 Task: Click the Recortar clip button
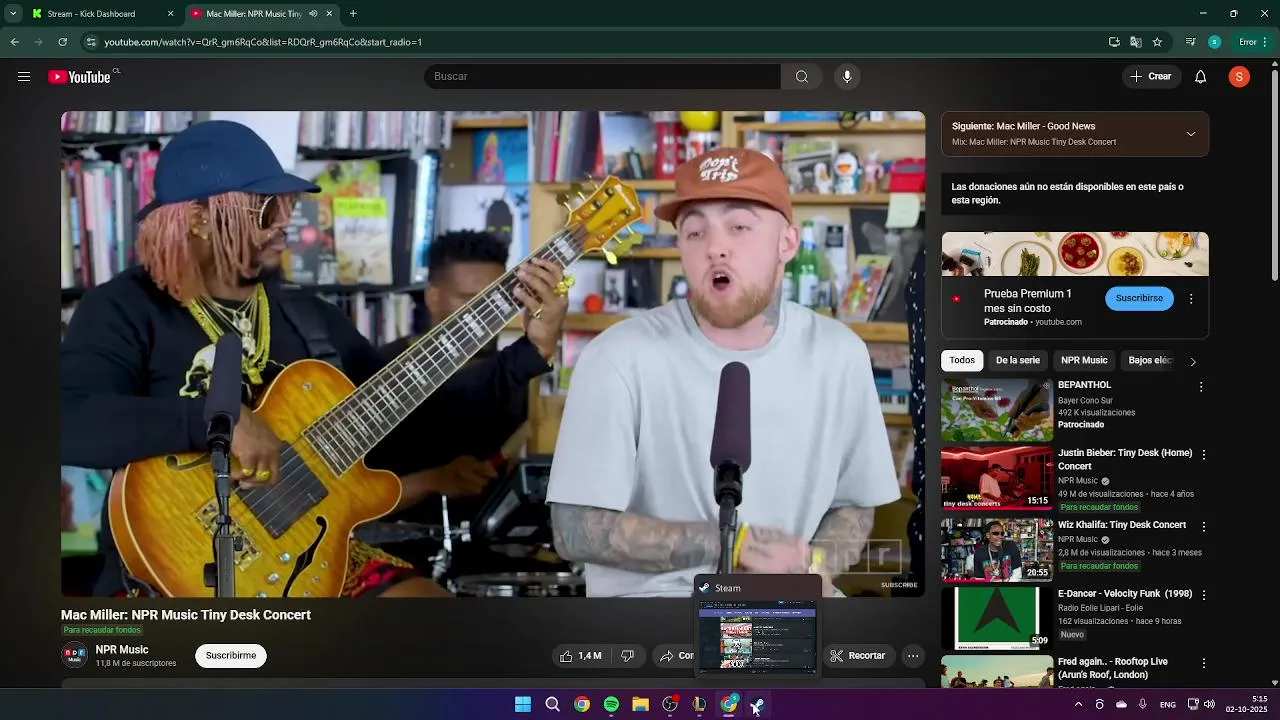tap(858, 656)
